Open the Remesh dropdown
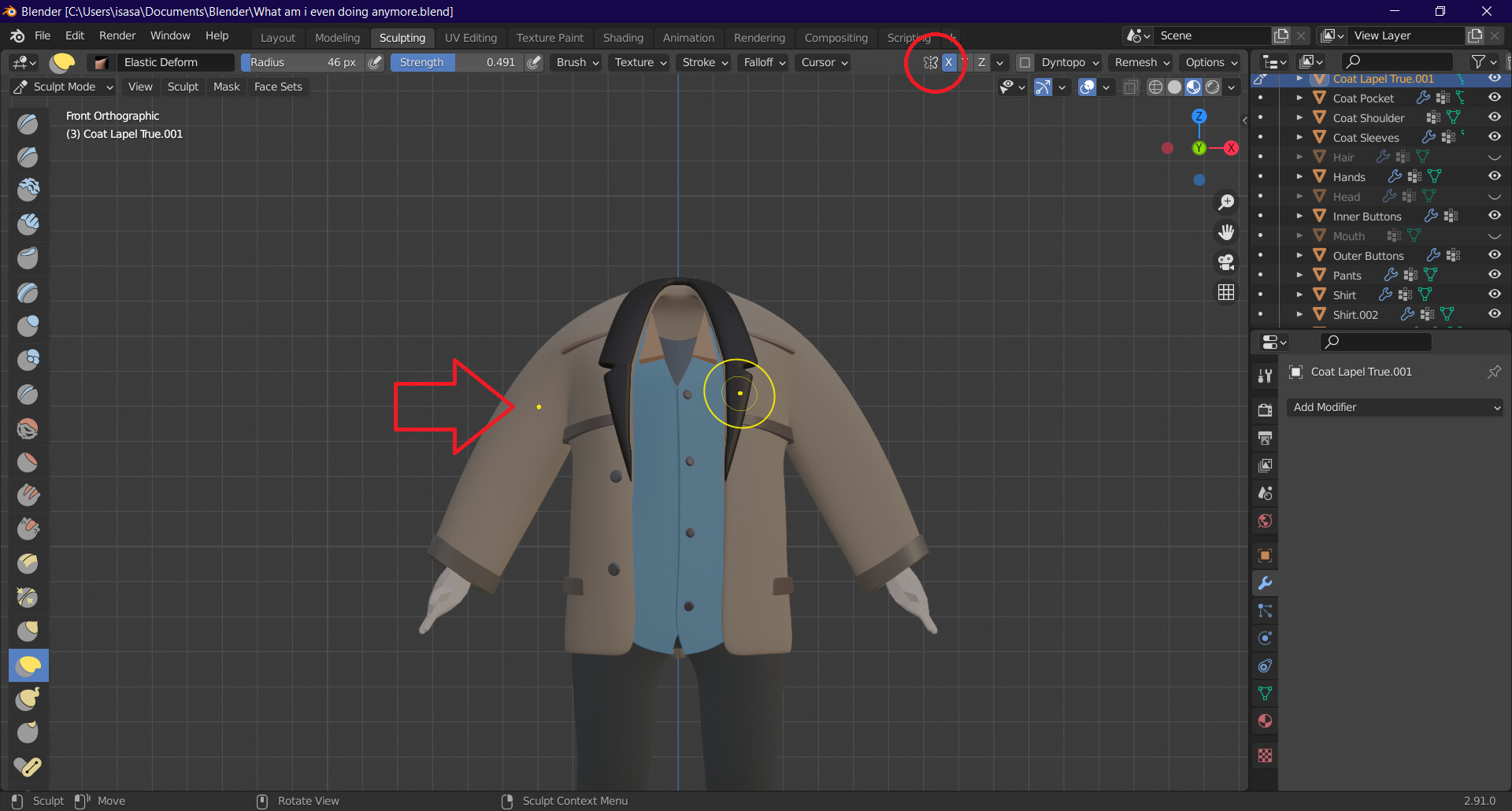Viewport: 1512px width, 811px height. [x=1140, y=62]
